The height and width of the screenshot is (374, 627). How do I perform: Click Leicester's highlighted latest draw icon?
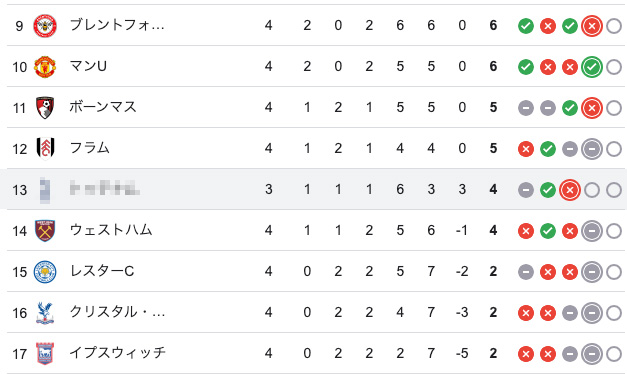click(592, 272)
